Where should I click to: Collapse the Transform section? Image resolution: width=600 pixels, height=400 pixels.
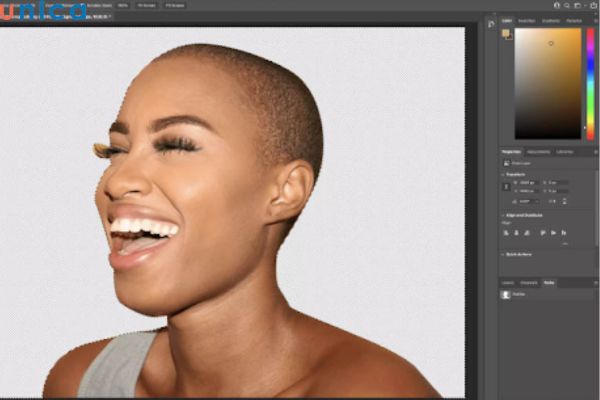503,172
